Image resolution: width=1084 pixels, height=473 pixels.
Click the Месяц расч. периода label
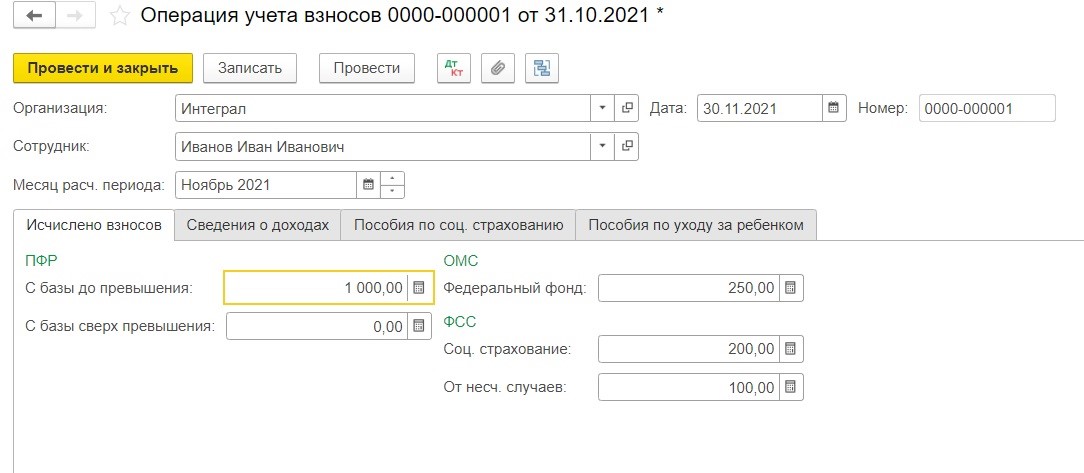(x=89, y=185)
